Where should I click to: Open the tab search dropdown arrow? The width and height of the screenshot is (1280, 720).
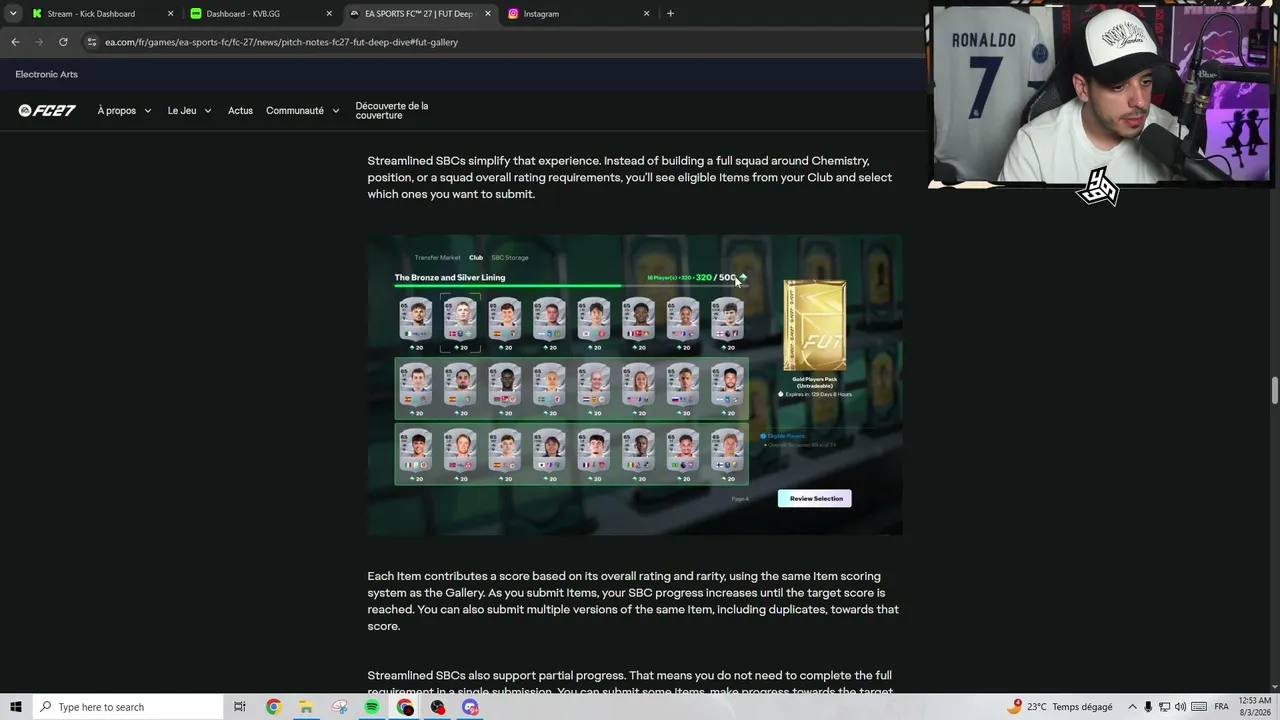tap(13, 14)
